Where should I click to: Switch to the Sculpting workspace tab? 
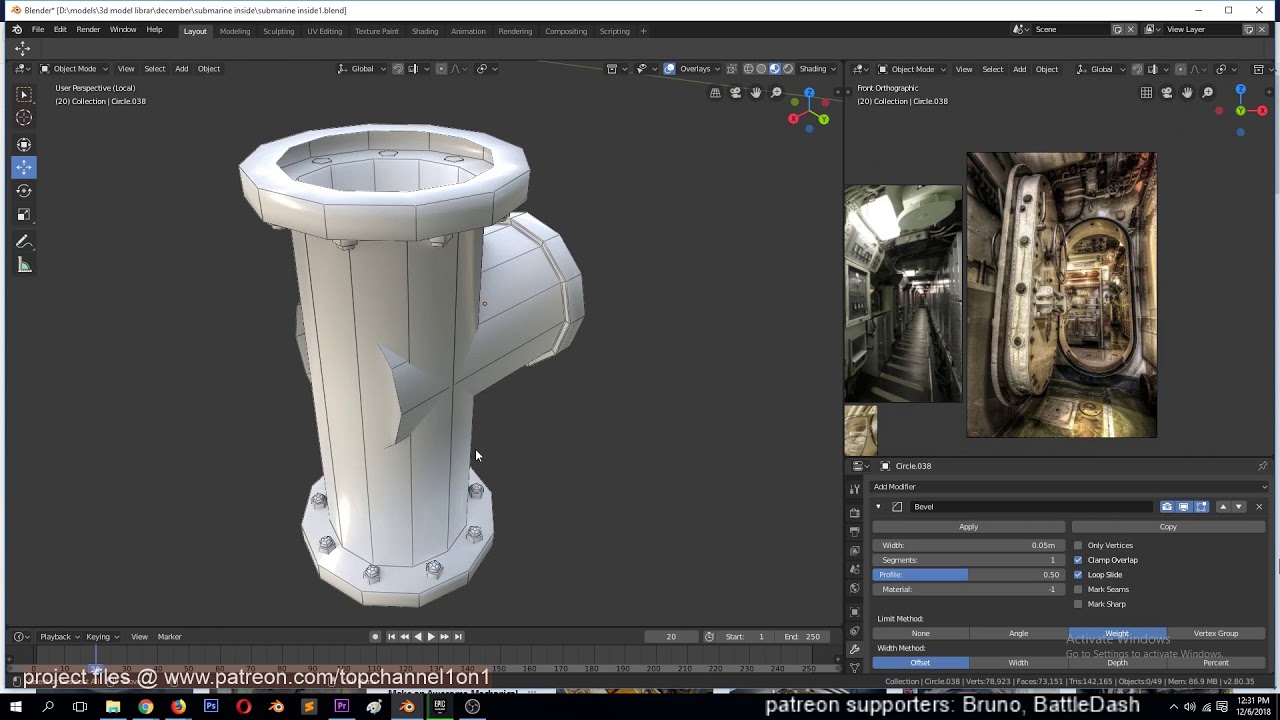click(278, 31)
